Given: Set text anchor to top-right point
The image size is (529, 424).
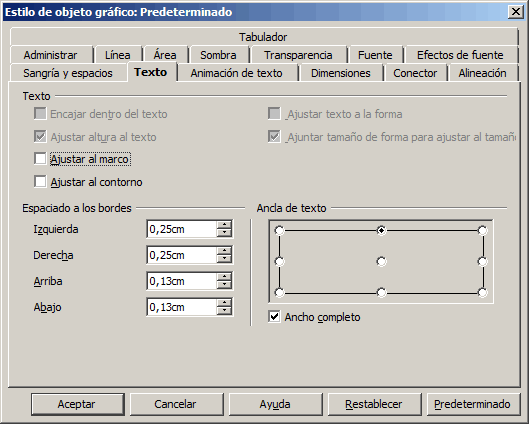Looking at the screenshot, I should [x=483, y=230].
